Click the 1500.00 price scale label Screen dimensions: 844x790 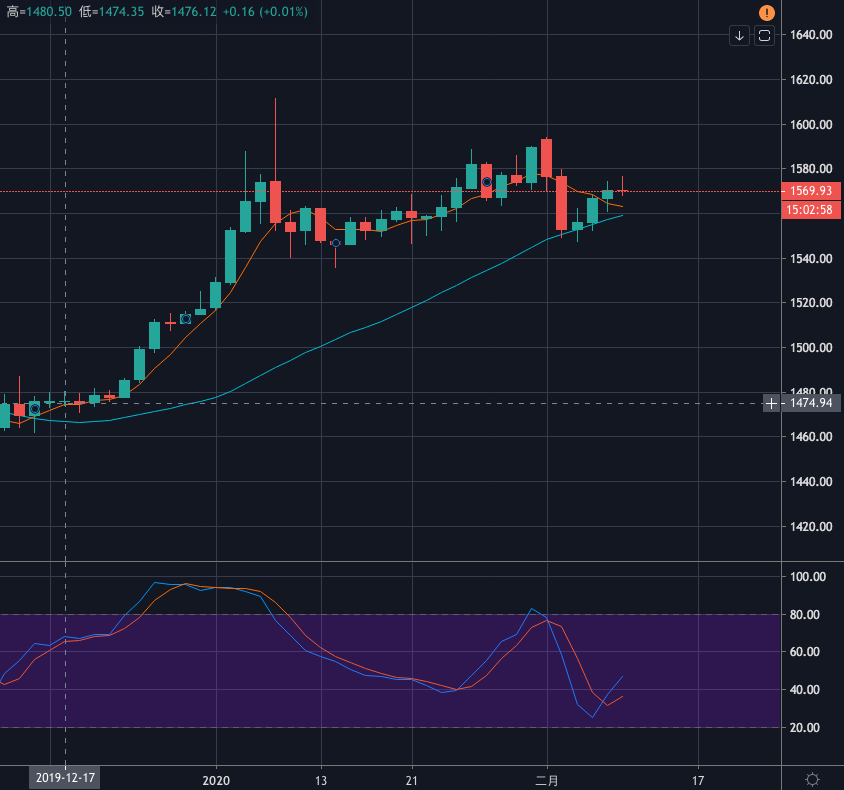(x=811, y=348)
